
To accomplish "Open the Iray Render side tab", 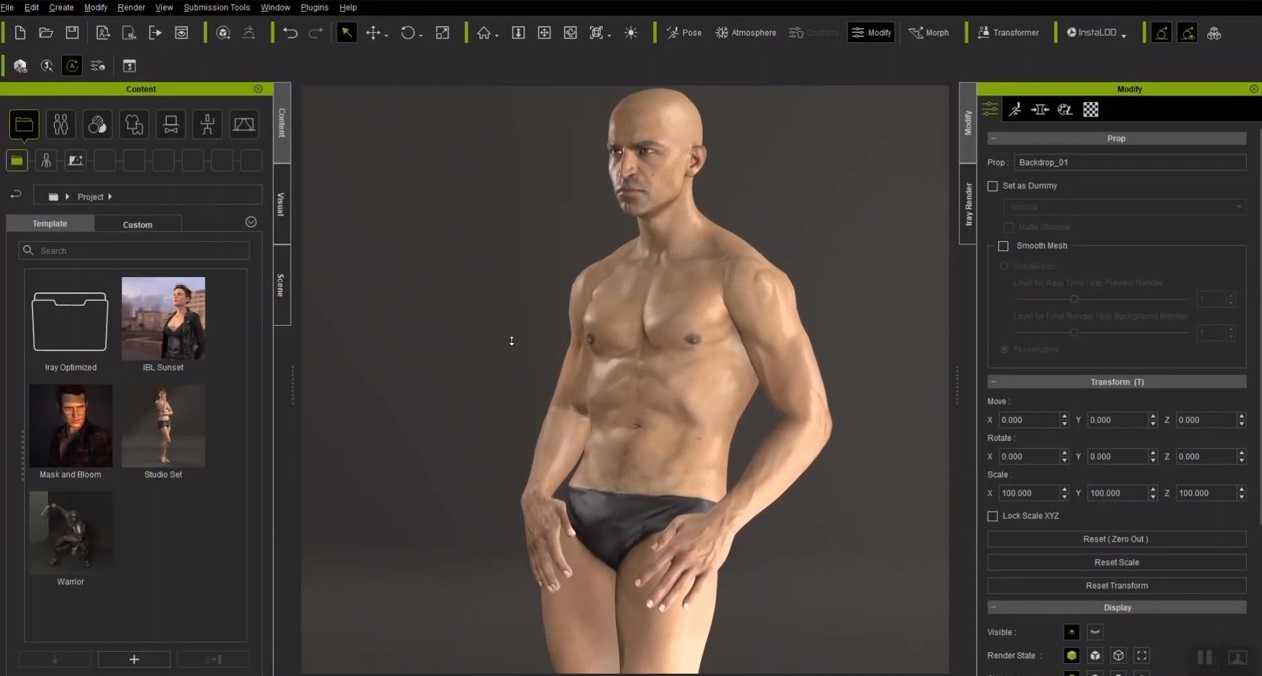I will (x=968, y=204).
